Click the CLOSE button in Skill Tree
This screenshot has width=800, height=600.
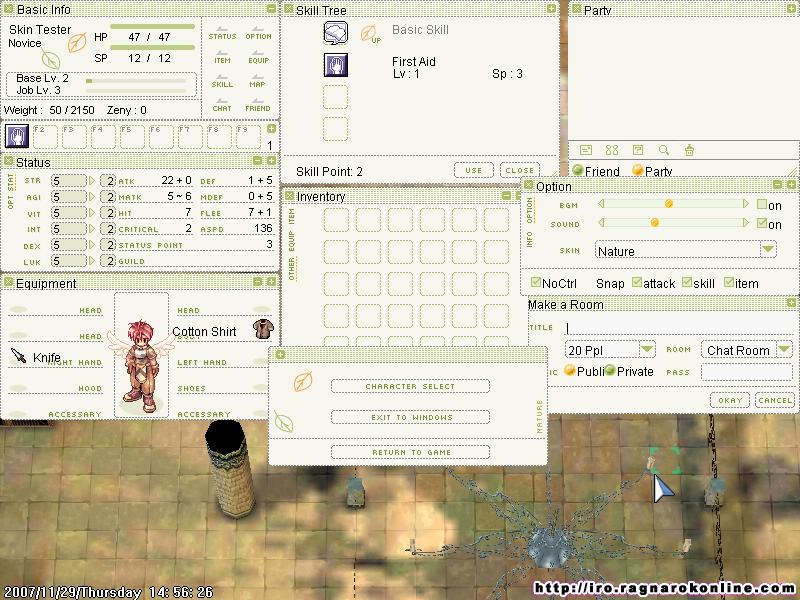coord(519,170)
